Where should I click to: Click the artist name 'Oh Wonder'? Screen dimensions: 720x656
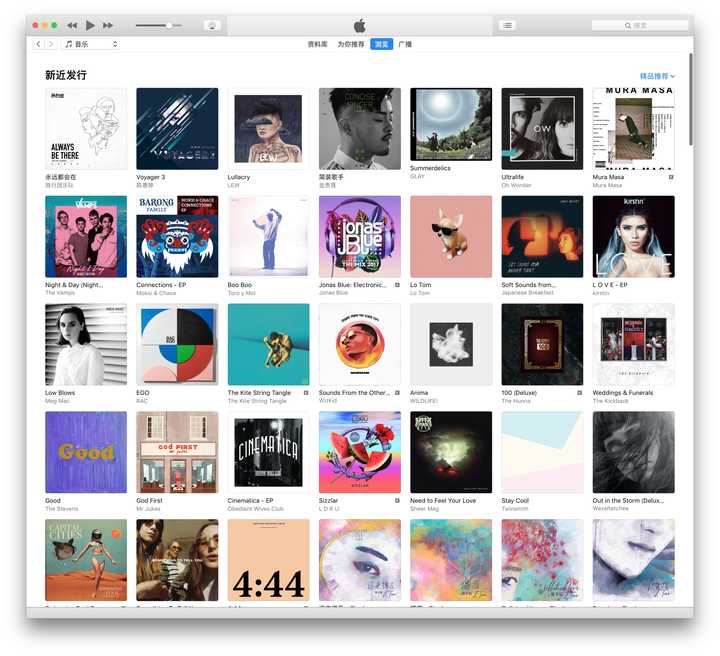pos(516,185)
